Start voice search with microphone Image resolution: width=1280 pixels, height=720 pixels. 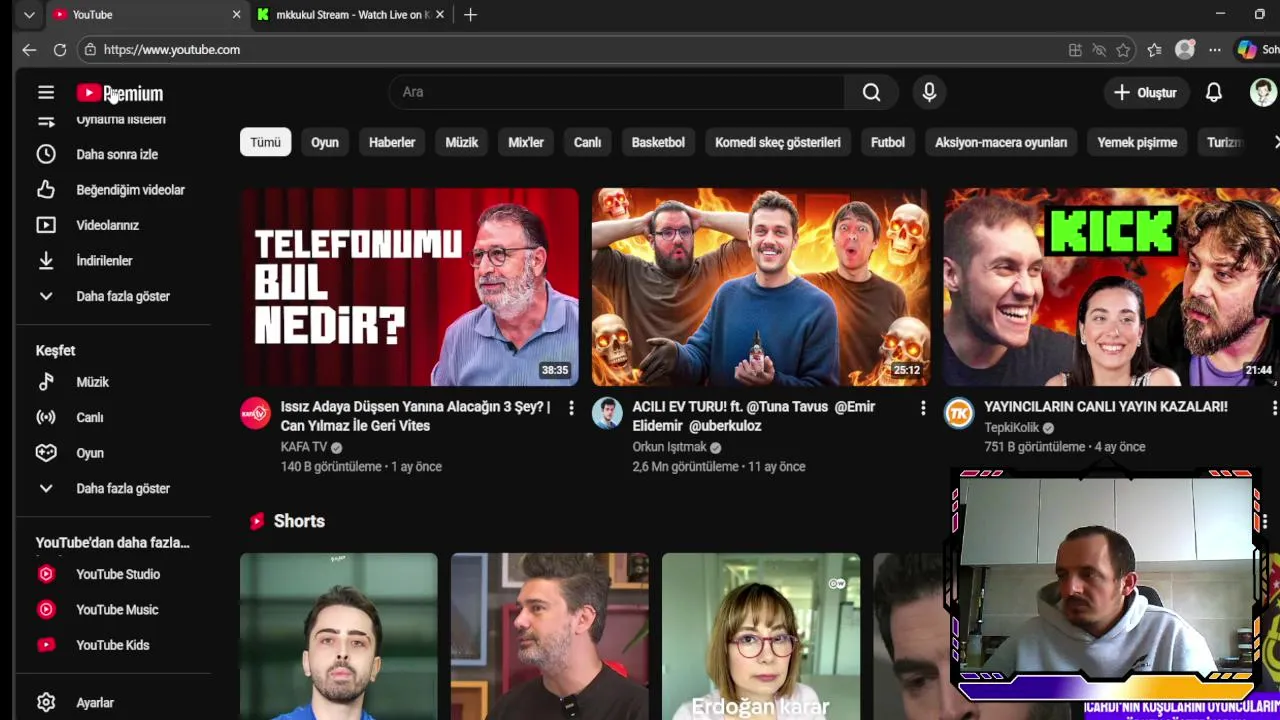click(929, 92)
